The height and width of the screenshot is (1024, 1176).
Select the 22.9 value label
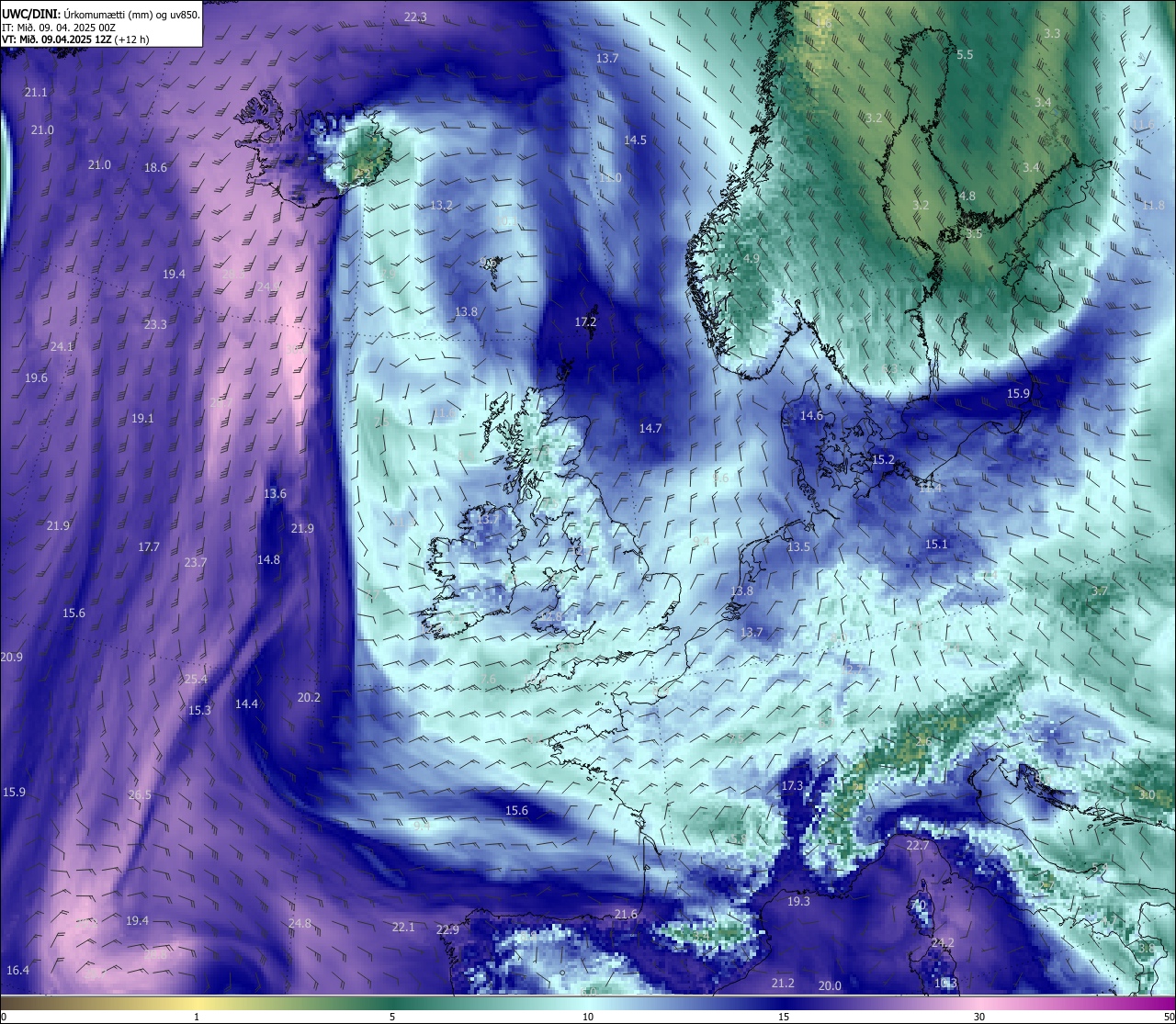tap(447, 930)
